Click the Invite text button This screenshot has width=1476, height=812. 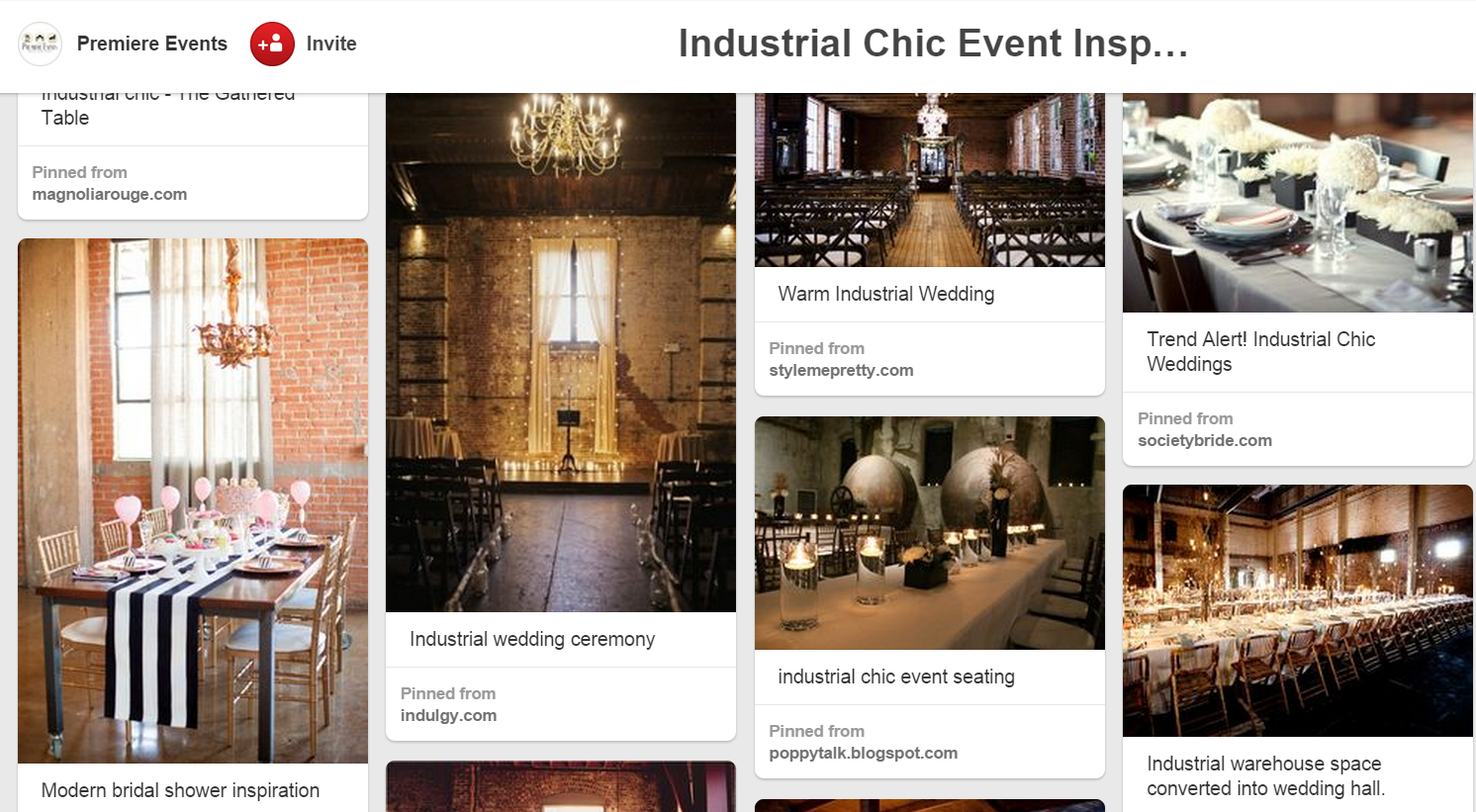[x=331, y=44]
